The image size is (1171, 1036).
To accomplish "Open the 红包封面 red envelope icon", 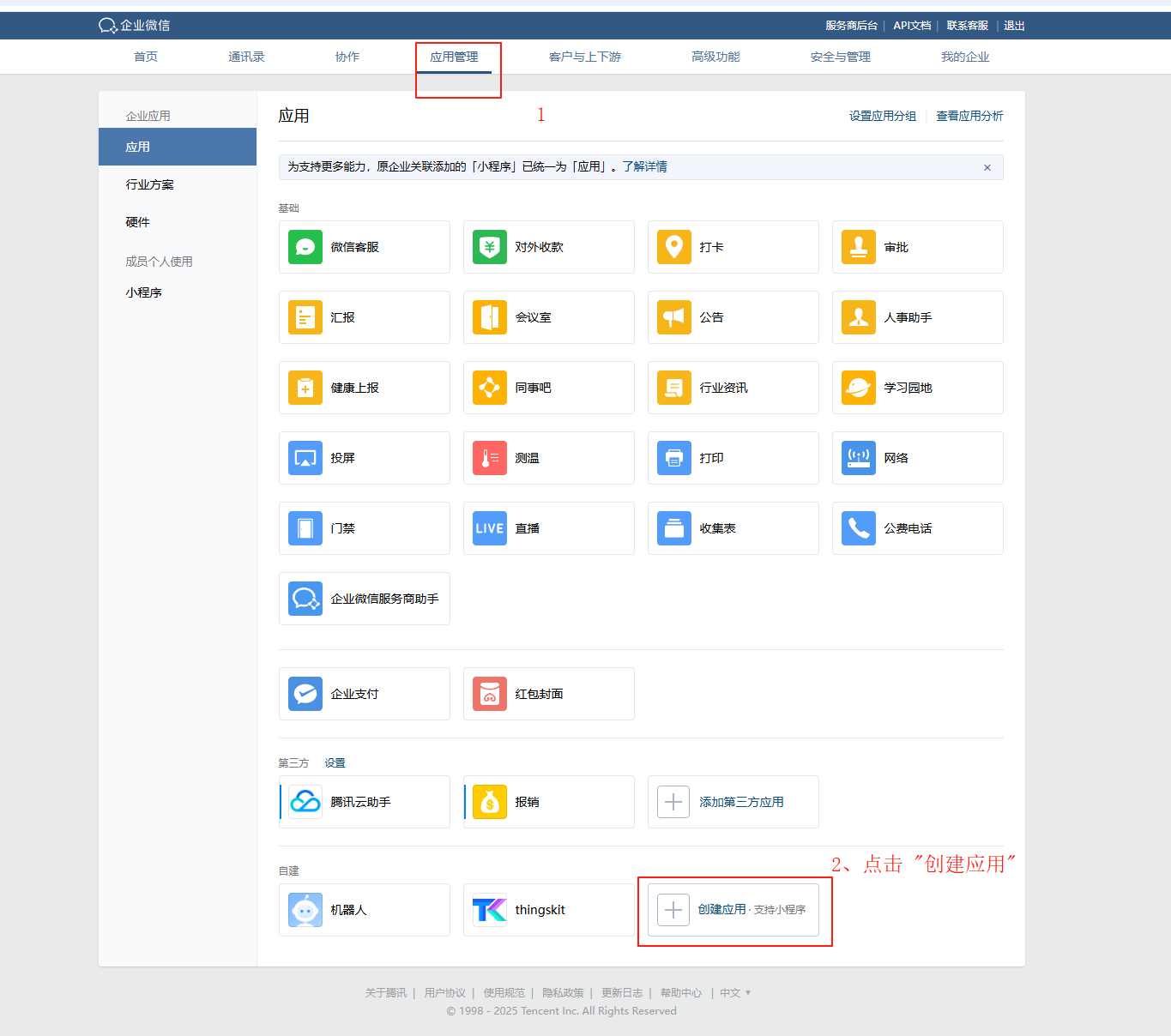I will (x=490, y=694).
